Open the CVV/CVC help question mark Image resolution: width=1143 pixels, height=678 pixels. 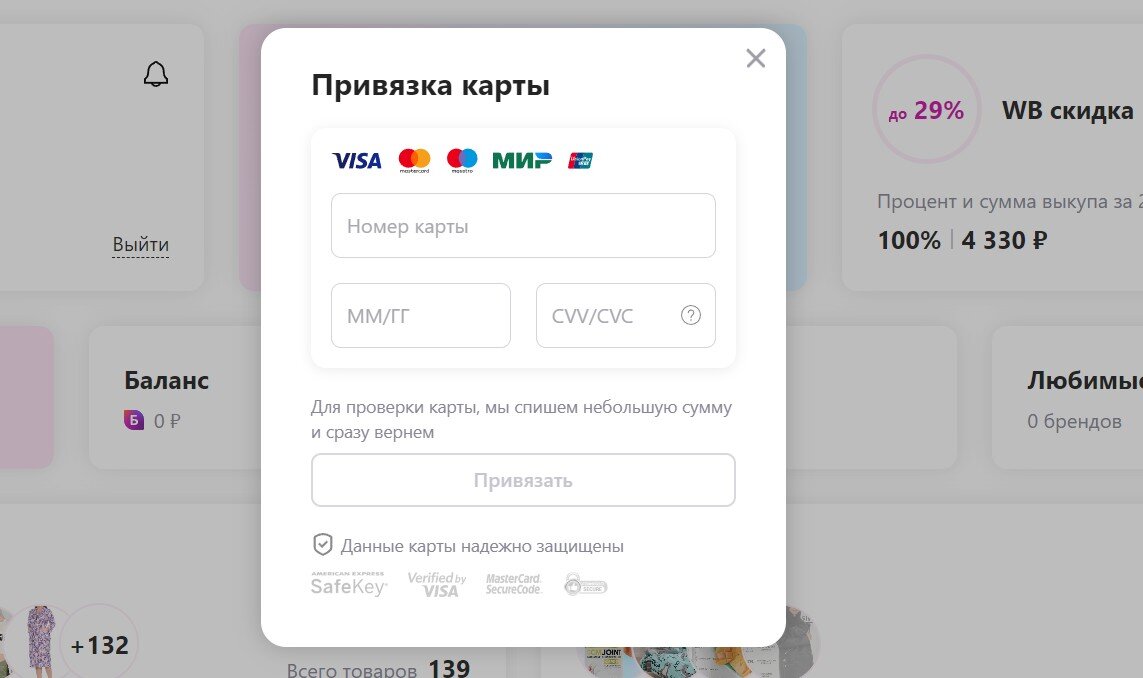[x=691, y=315]
